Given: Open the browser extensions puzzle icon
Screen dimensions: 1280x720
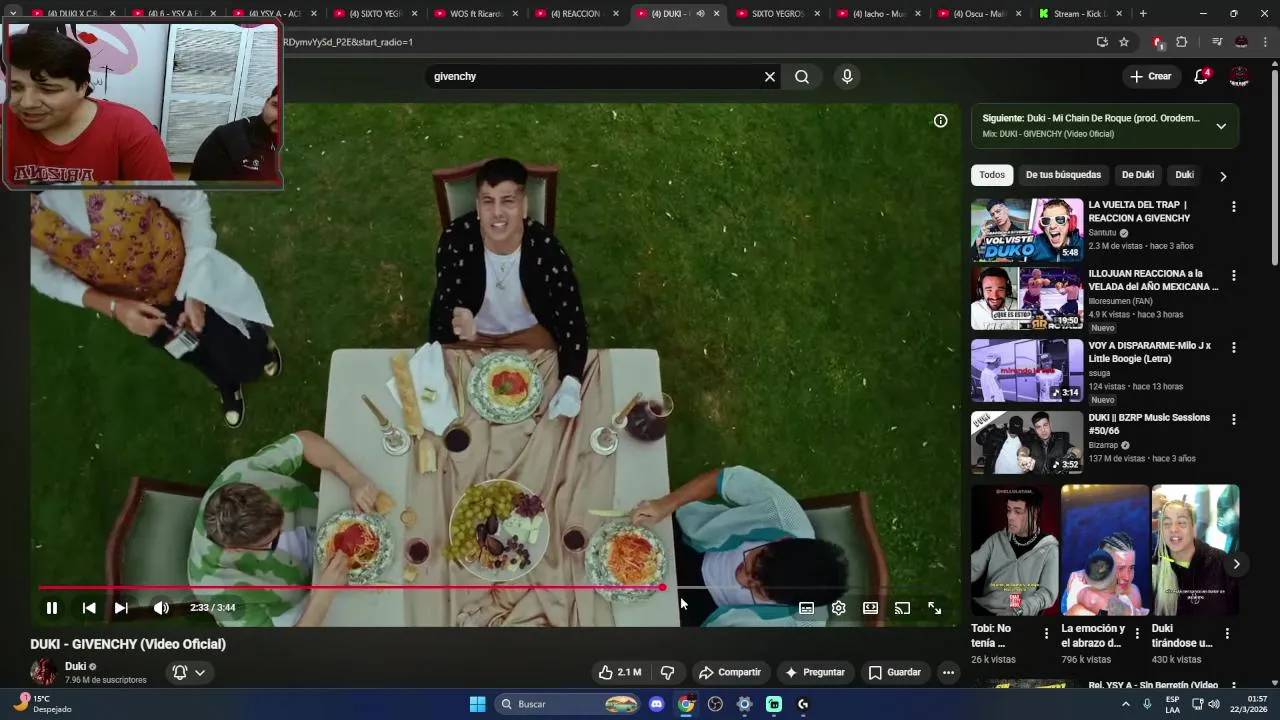Looking at the screenshot, I should (x=1182, y=42).
